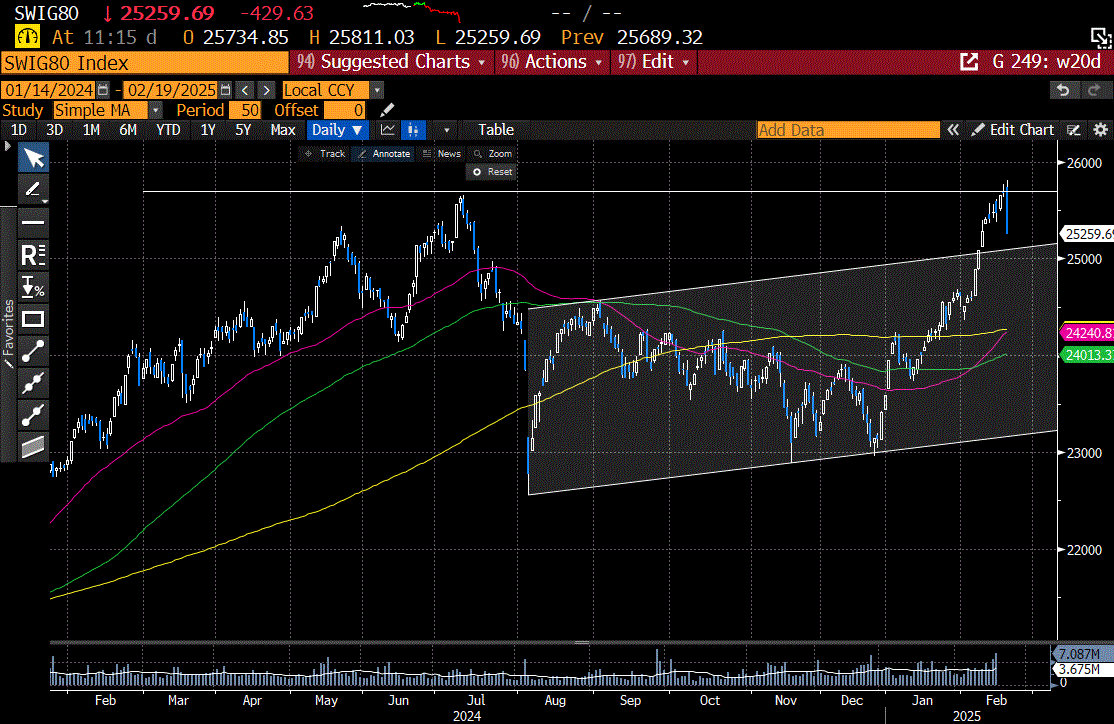This screenshot has height=724, width=1114.
Task: Shift date range backward with left arrow
Action: click(245, 90)
